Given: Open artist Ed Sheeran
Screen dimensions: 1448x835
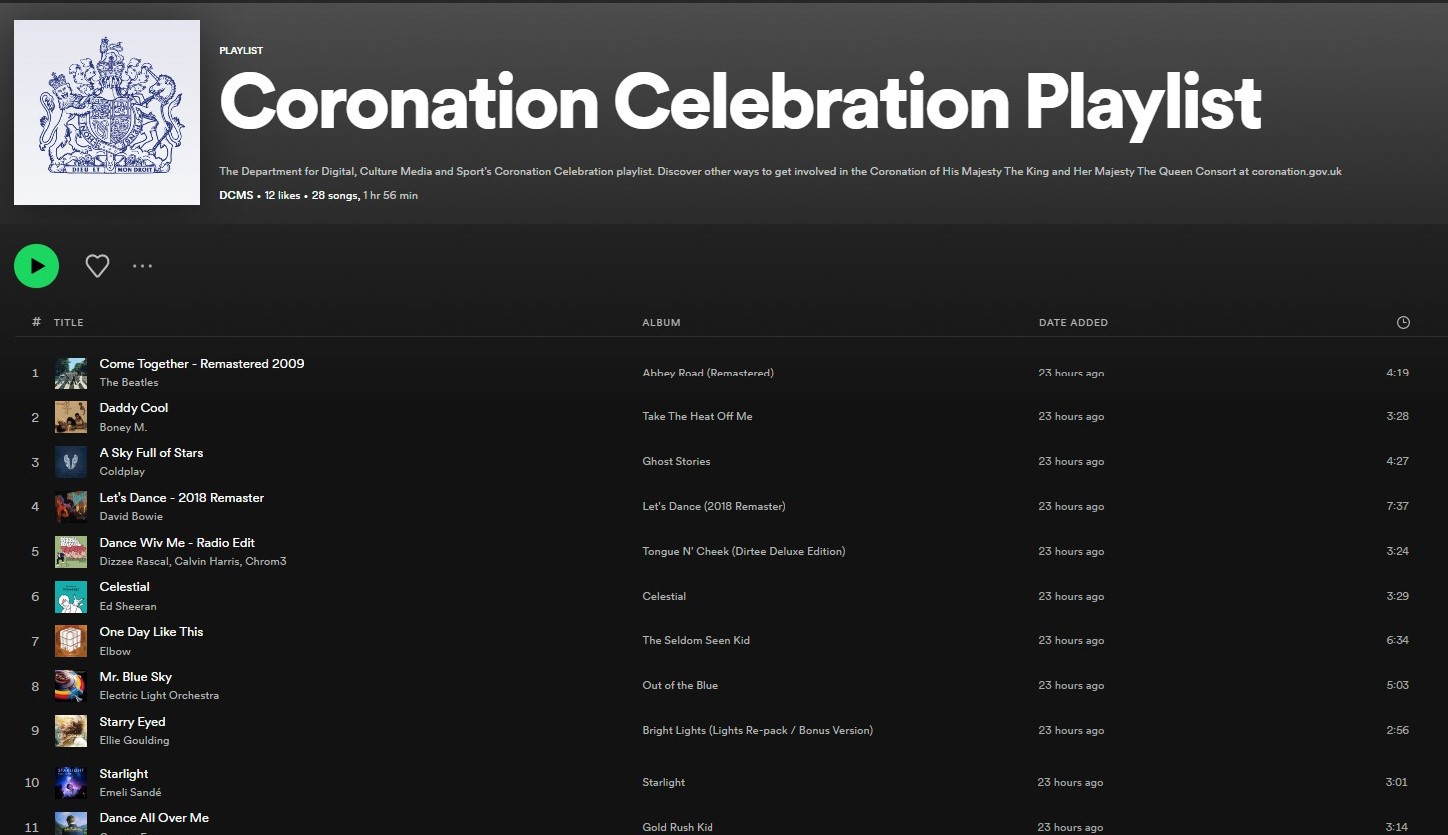Looking at the screenshot, I should point(128,606).
